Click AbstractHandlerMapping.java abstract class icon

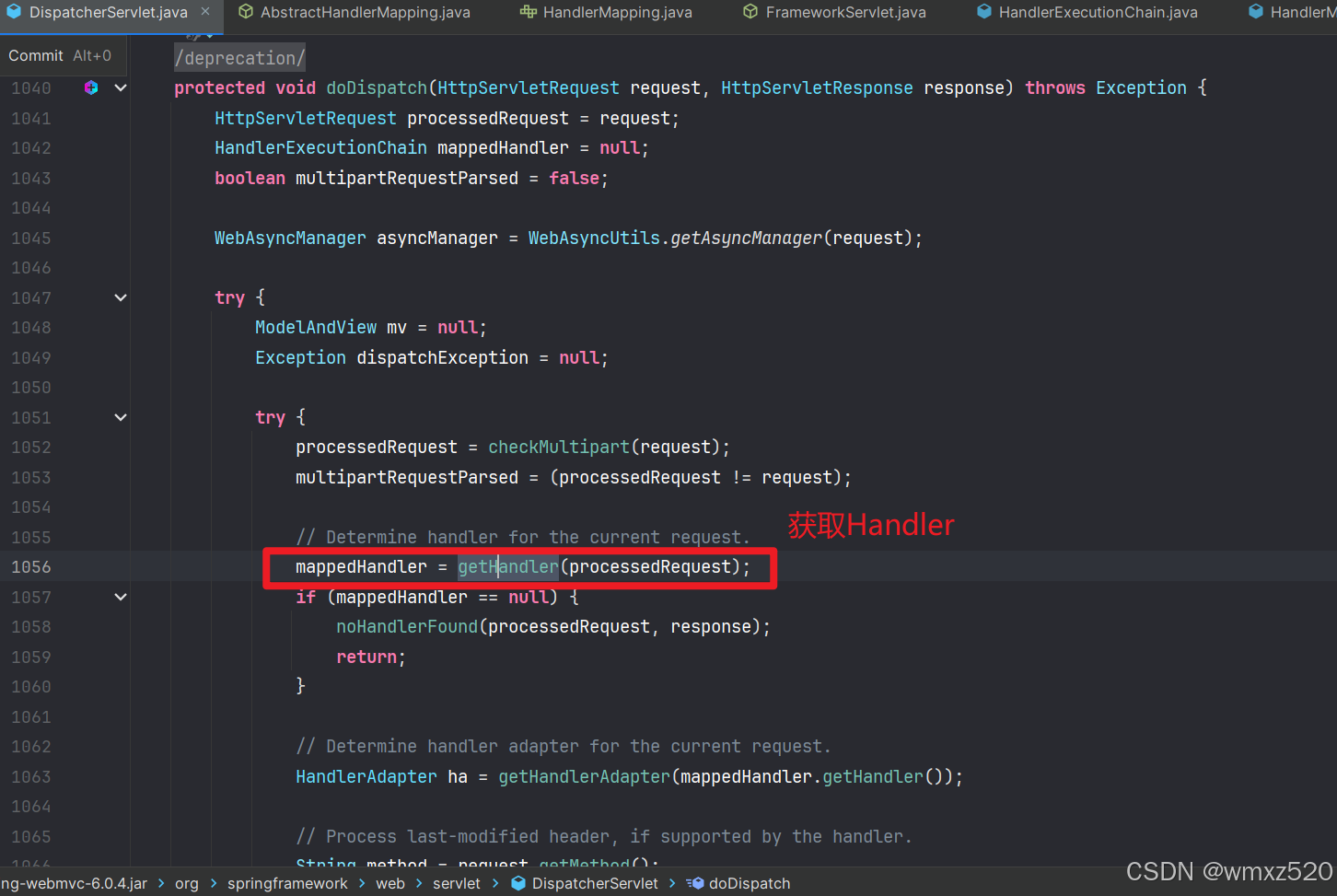tap(246, 12)
